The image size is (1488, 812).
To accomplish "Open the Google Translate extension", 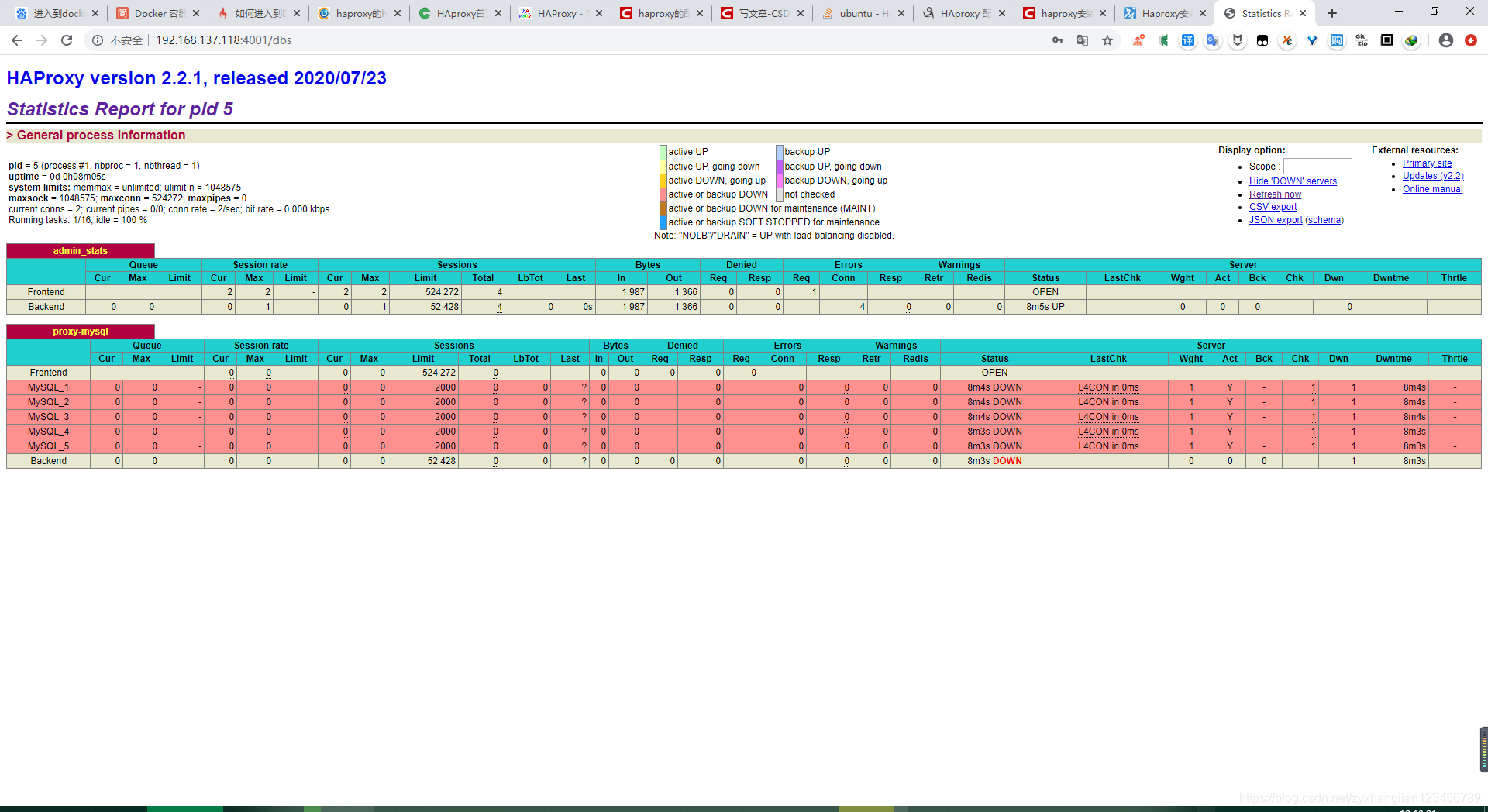I will [x=1213, y=40].
